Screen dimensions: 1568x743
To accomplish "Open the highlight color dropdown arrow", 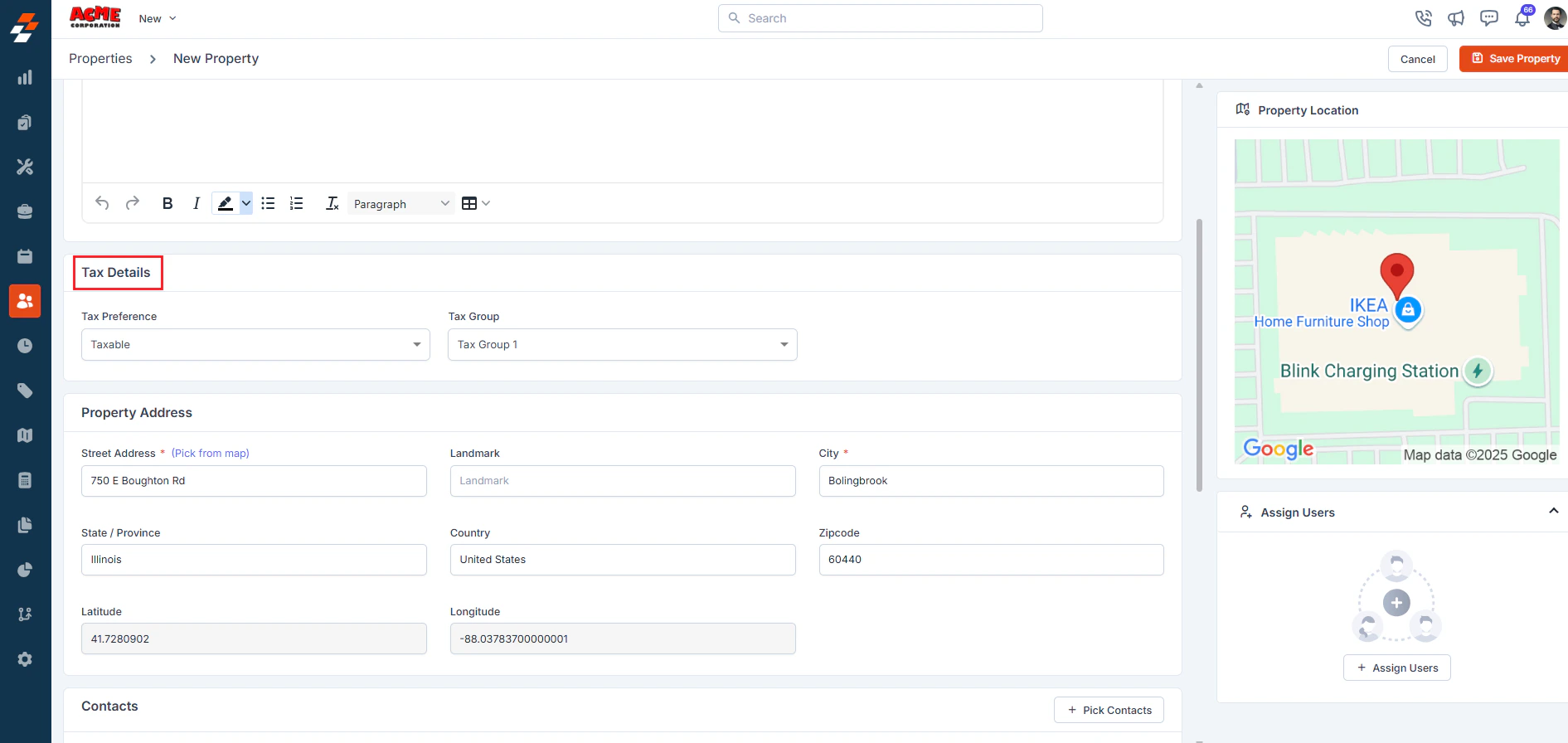I will click(246, 203).
